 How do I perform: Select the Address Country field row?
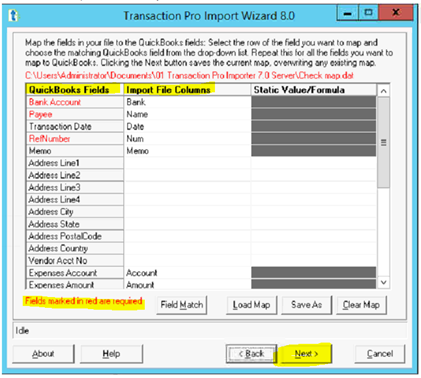[75, 248]
